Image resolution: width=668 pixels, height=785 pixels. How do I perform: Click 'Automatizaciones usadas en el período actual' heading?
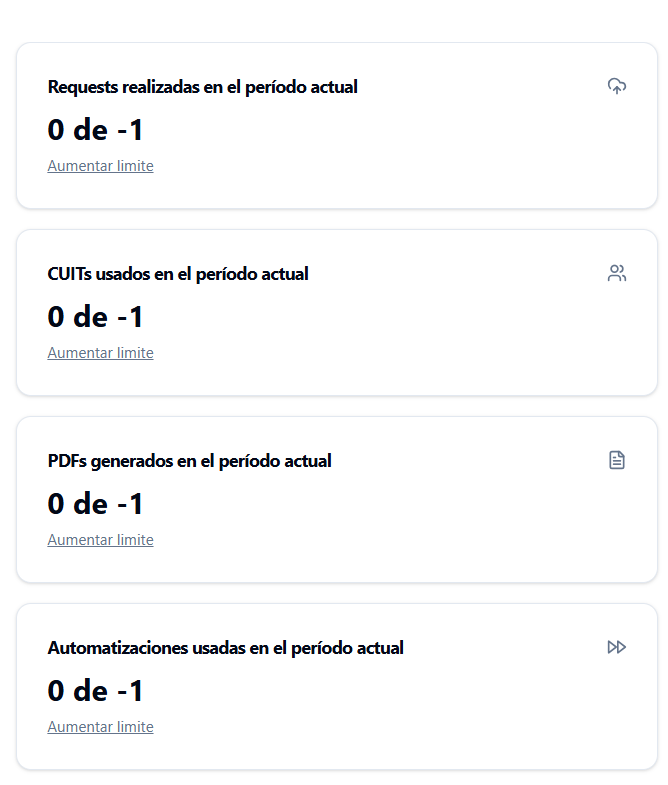coord(225,648)
